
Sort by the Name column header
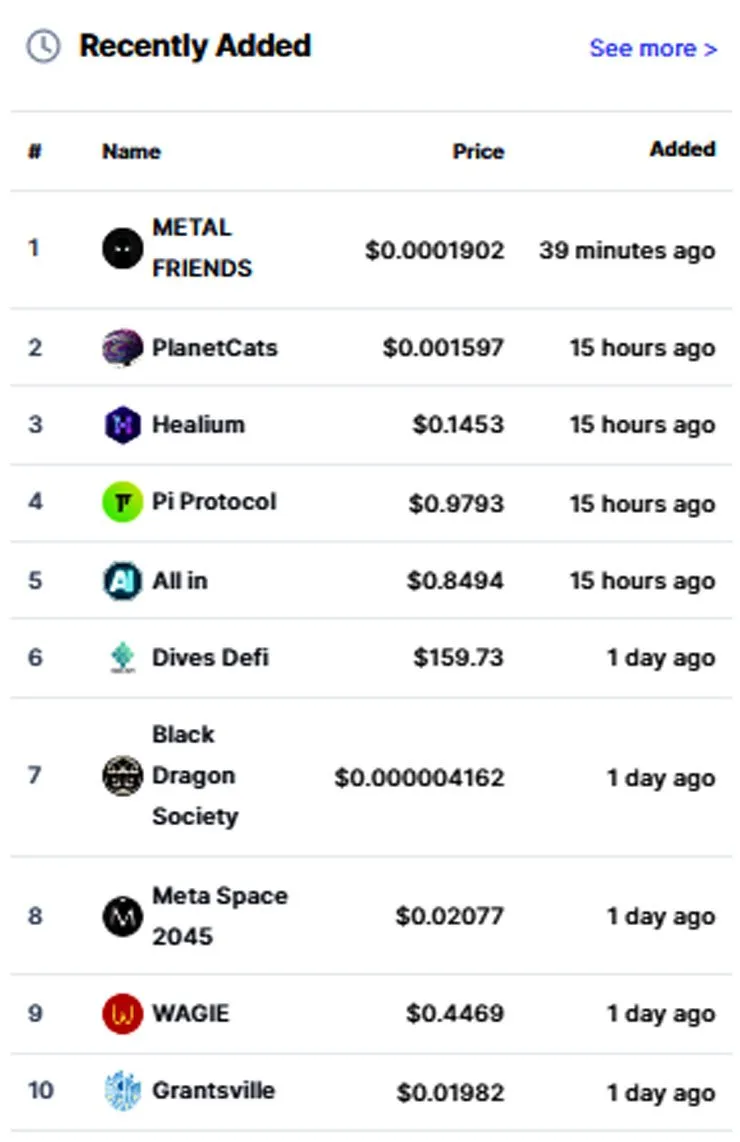[131, 152]
